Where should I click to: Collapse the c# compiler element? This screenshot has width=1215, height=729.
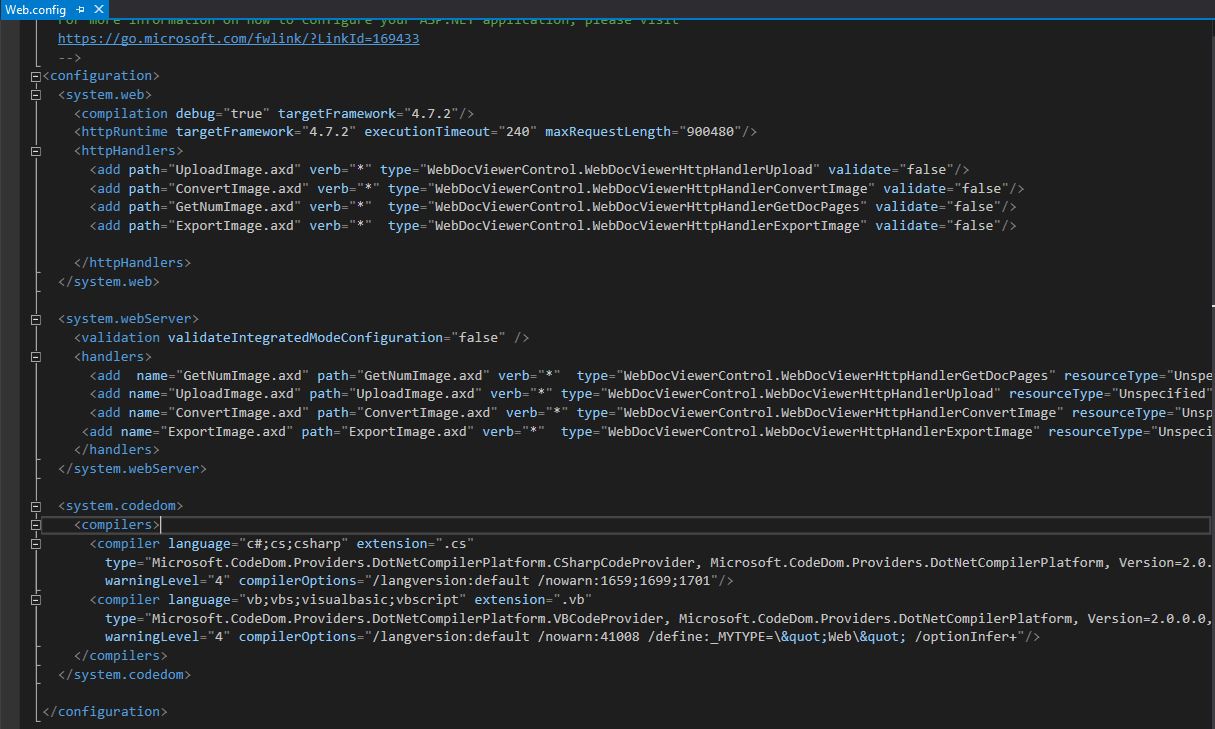(x=36, y=544)
